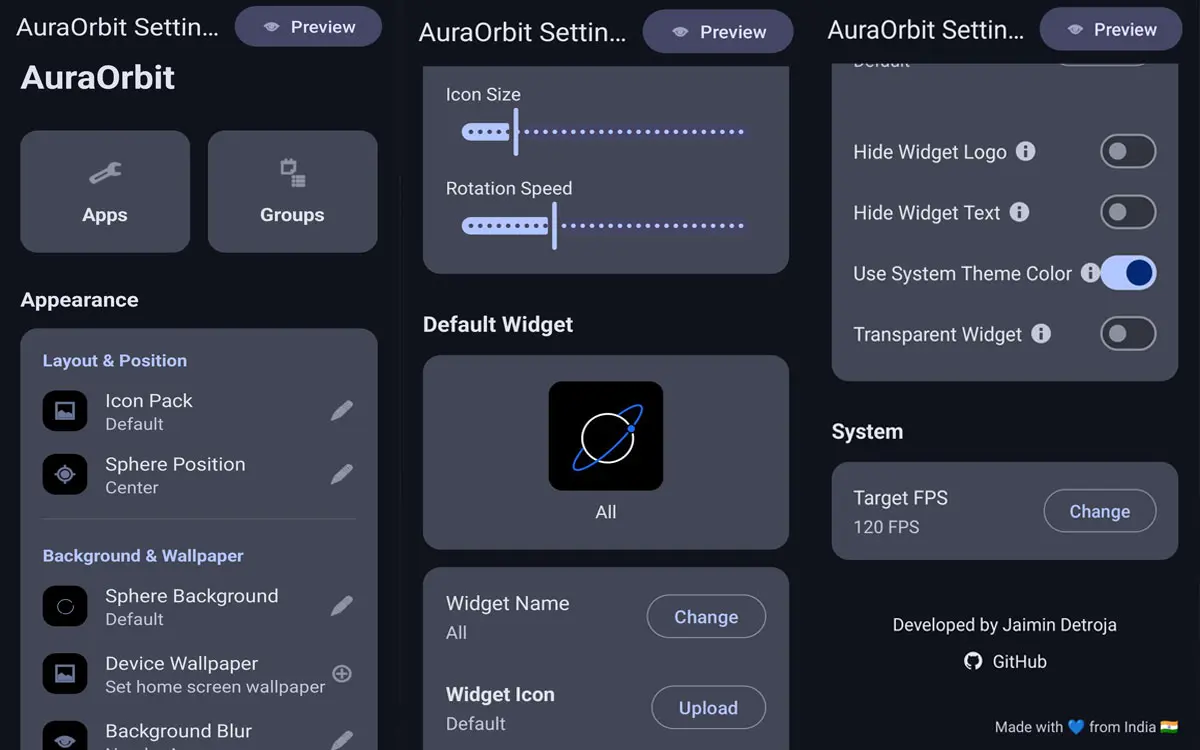Edit Sphere Background with the pencil icon
This screenshot has height=750, width=1200.
click(x=342, y=605)
